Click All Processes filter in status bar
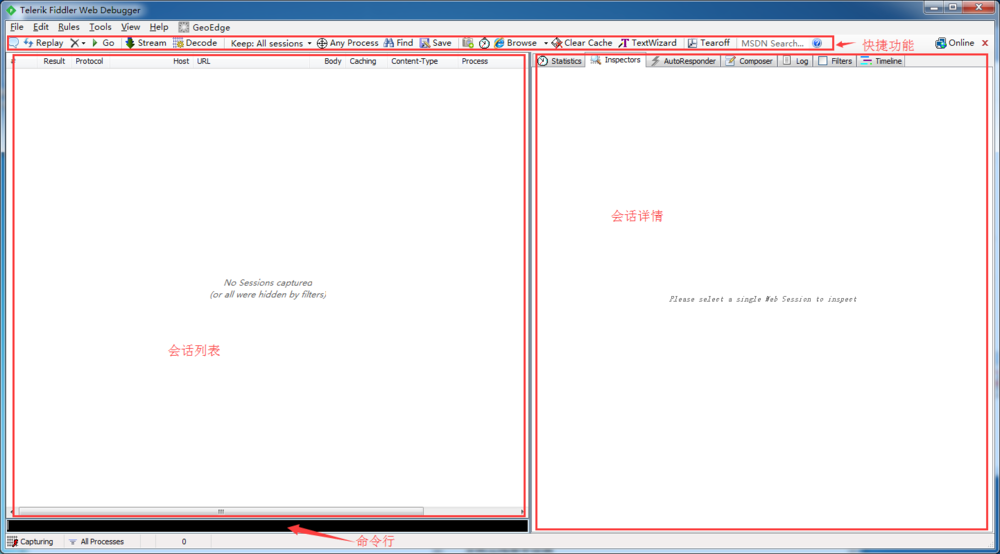This screenshot has width=1000, height=554. [96, 541]
